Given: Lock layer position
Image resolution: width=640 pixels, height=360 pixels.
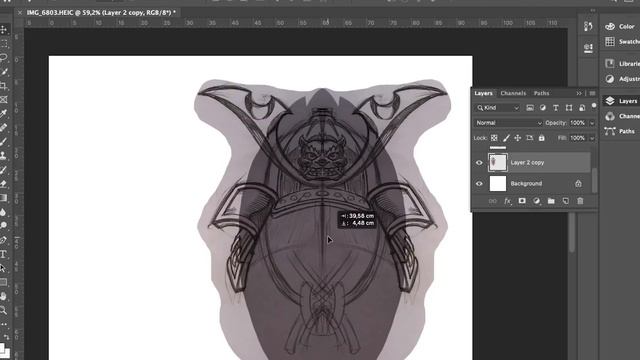Looking at the screenshot, I should pos(518,138).
